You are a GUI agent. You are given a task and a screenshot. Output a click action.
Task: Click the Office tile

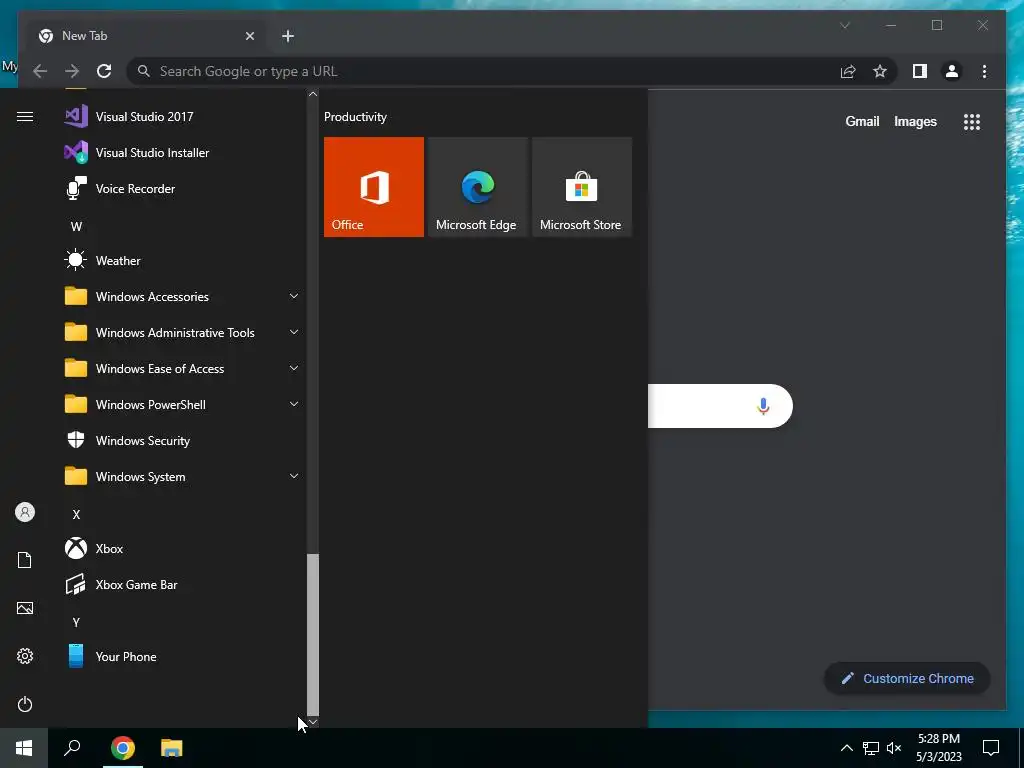click(x=374, y=187)
